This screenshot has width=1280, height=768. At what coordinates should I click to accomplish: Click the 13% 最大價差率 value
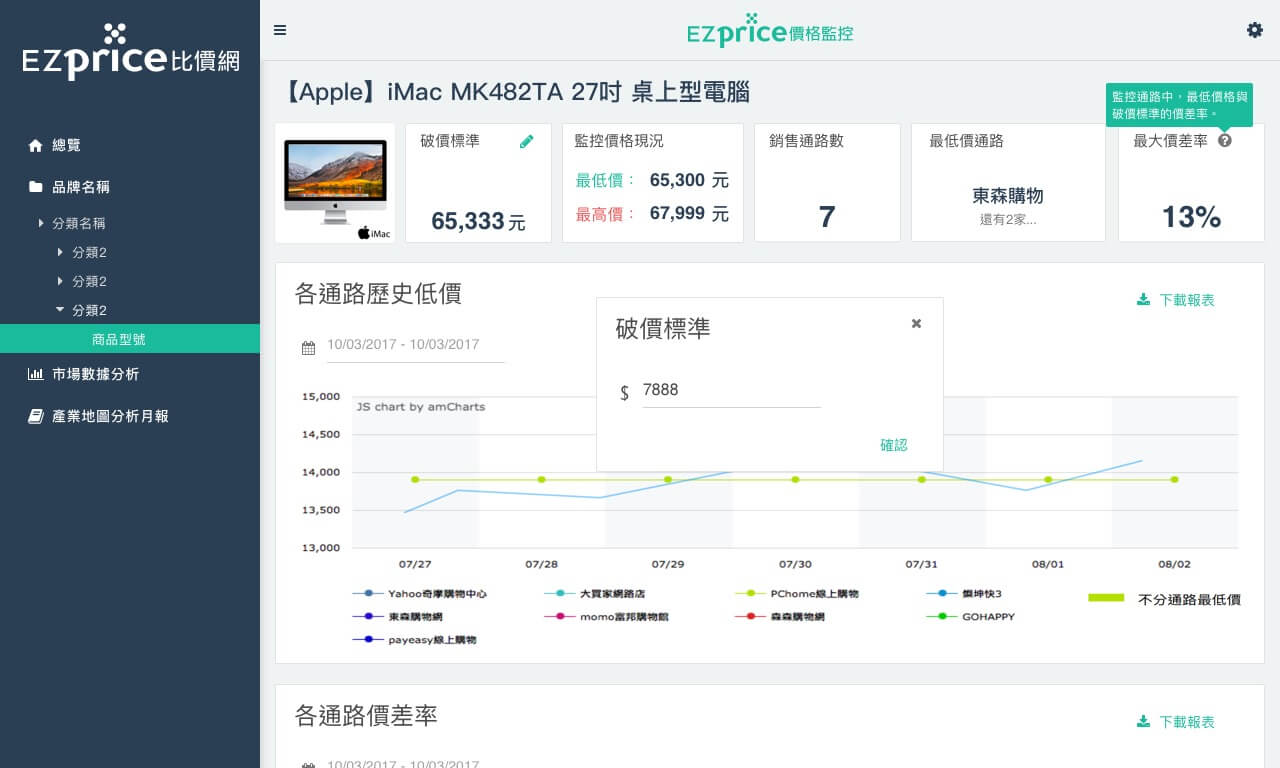(1191, 217)
